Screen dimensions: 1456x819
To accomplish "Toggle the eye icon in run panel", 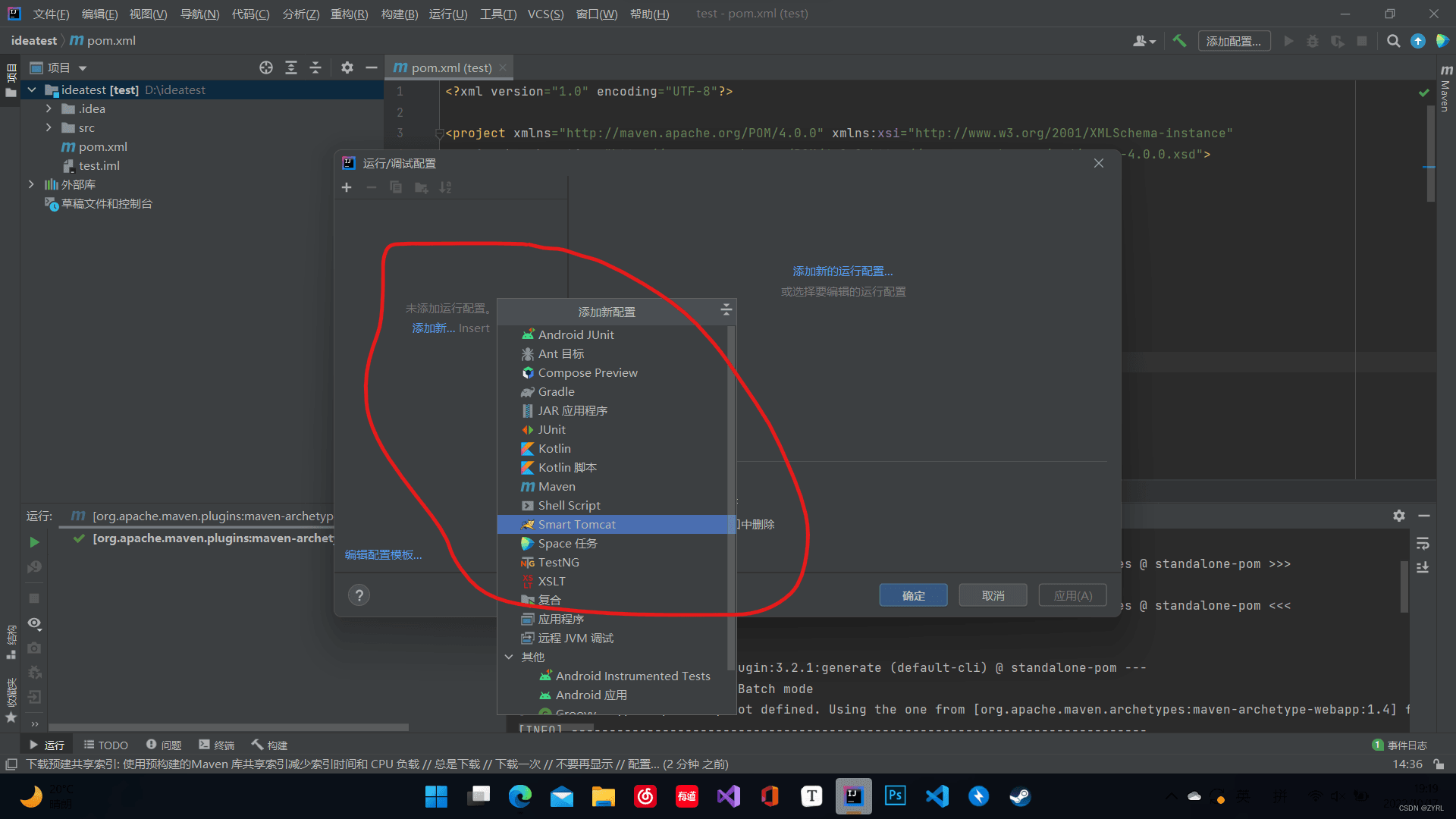I will [x=34, y=623].
